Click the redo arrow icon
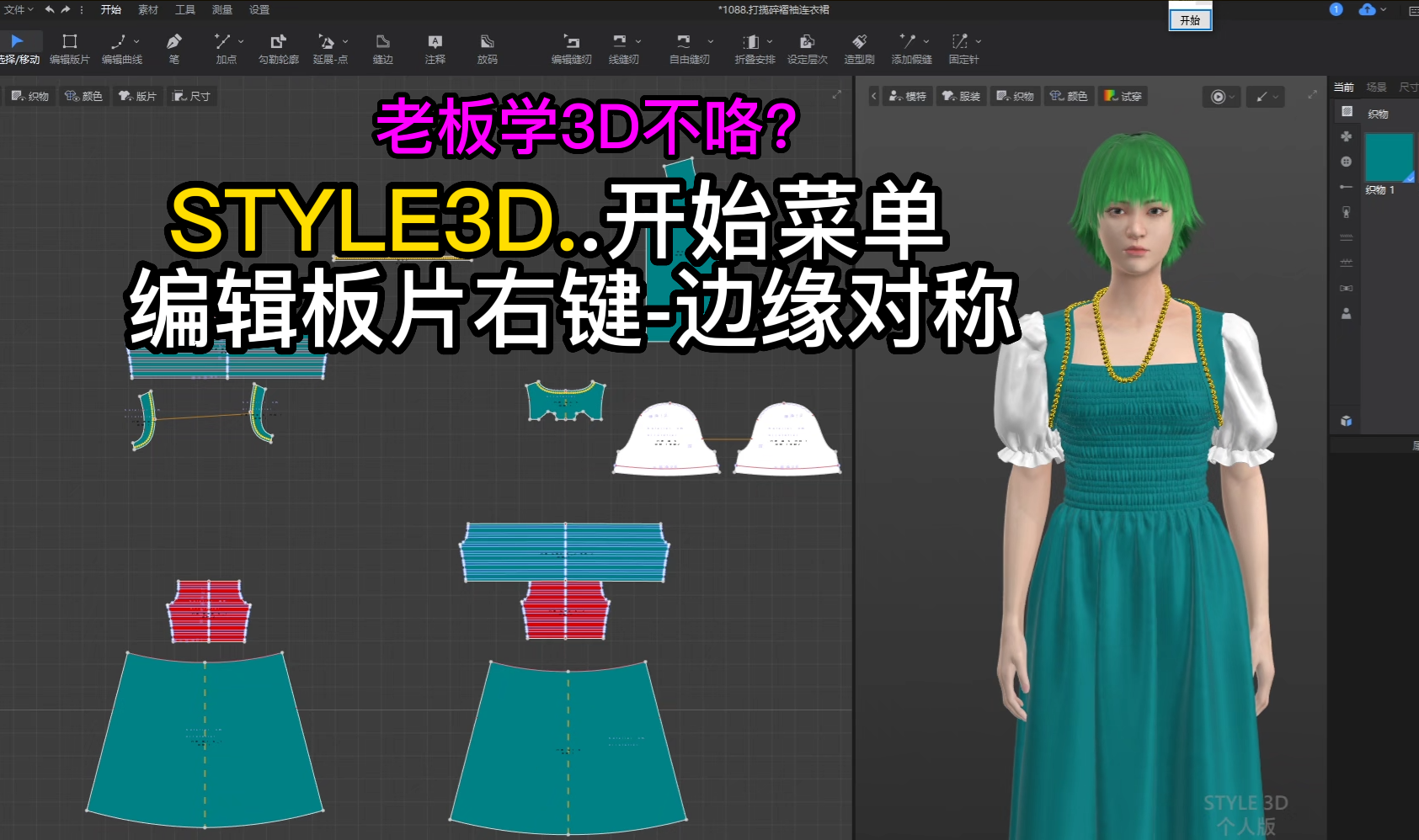 pyautogui.click(x=65, y=9)
